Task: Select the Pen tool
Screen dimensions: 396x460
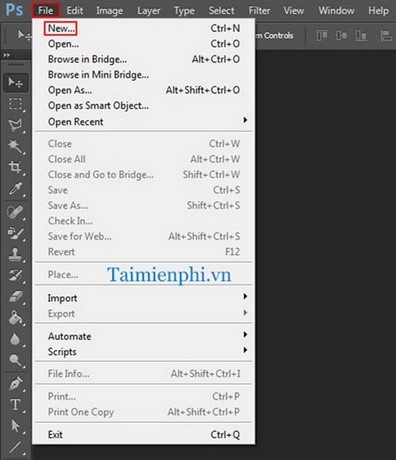Action: point(15,384)
